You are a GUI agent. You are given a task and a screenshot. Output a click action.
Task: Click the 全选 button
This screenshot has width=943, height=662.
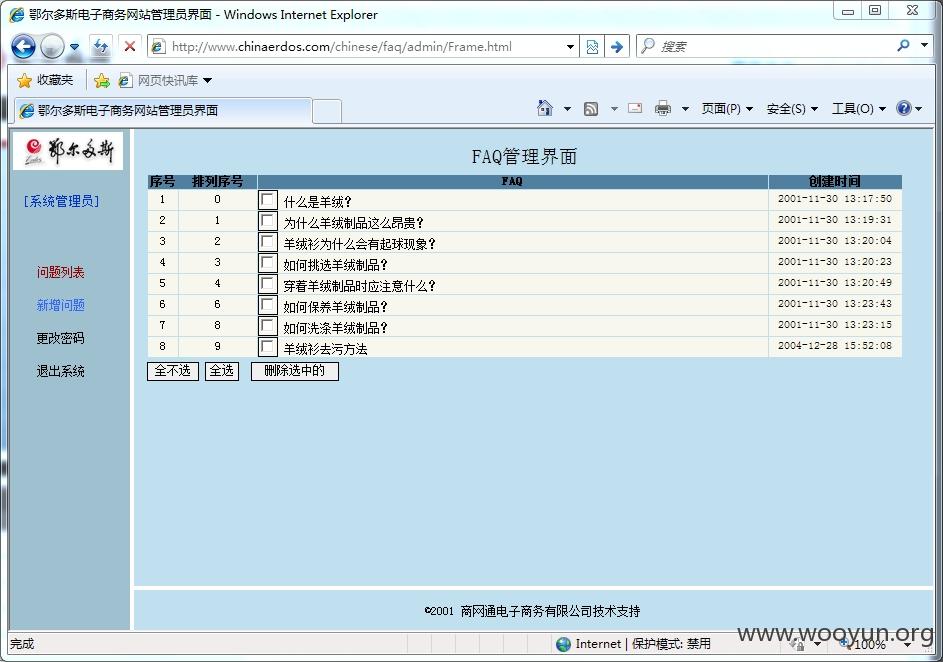222,371
